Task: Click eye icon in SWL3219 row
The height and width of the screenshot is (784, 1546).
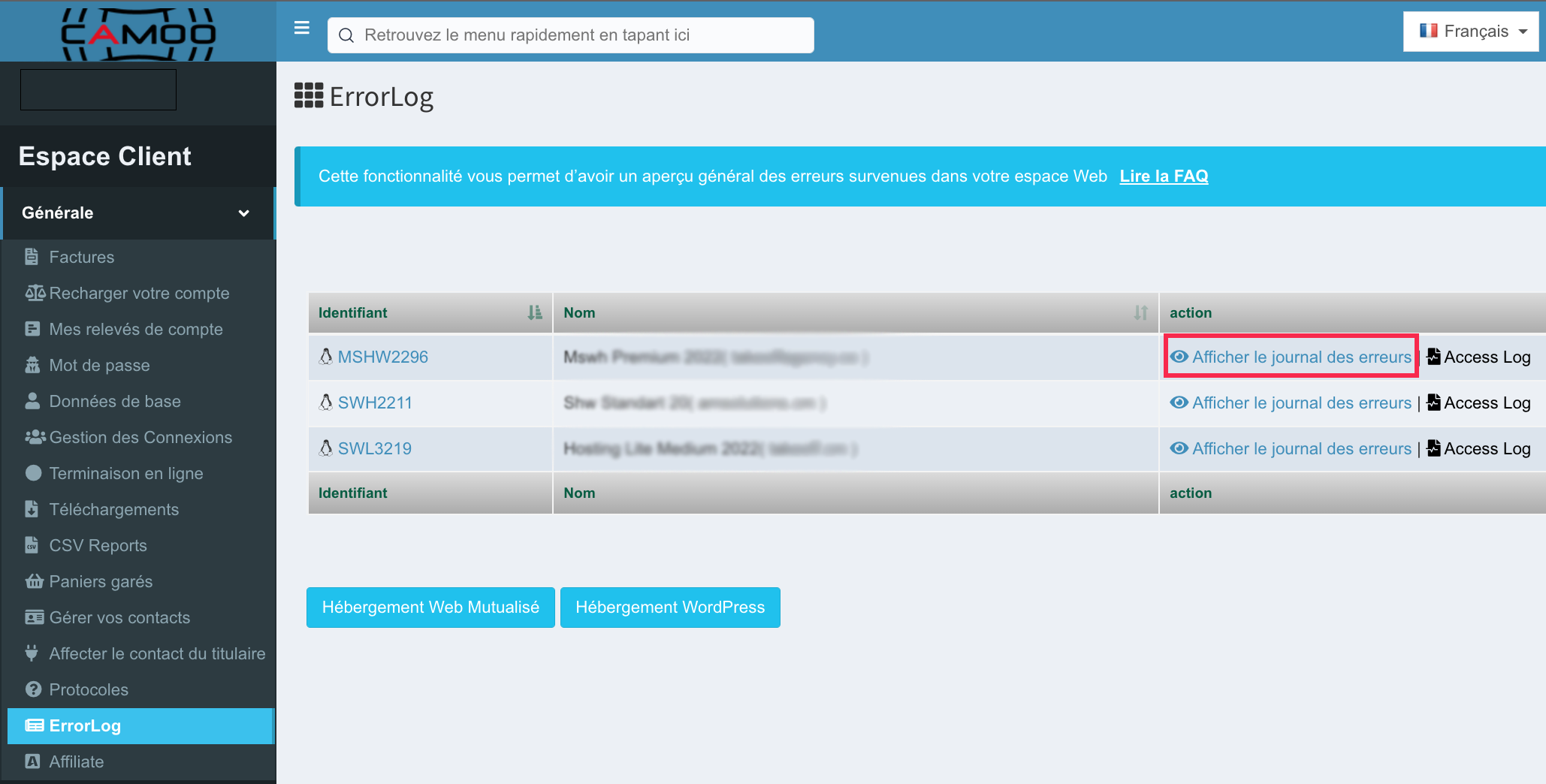Action: [x=1179, y=448]
